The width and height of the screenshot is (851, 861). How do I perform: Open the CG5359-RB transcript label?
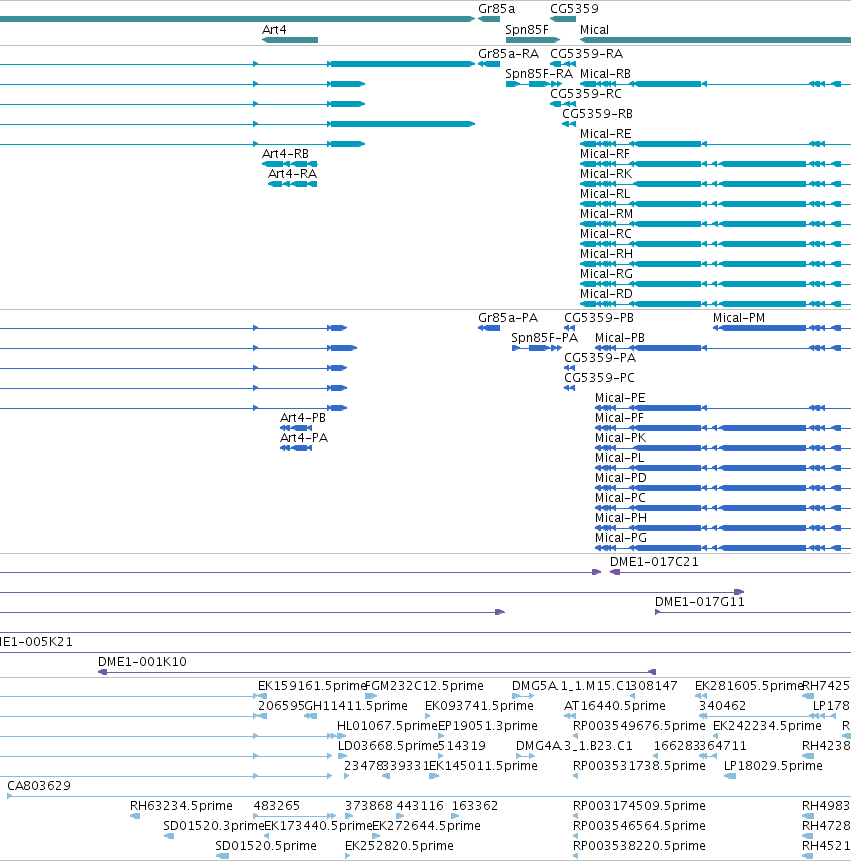597,114
